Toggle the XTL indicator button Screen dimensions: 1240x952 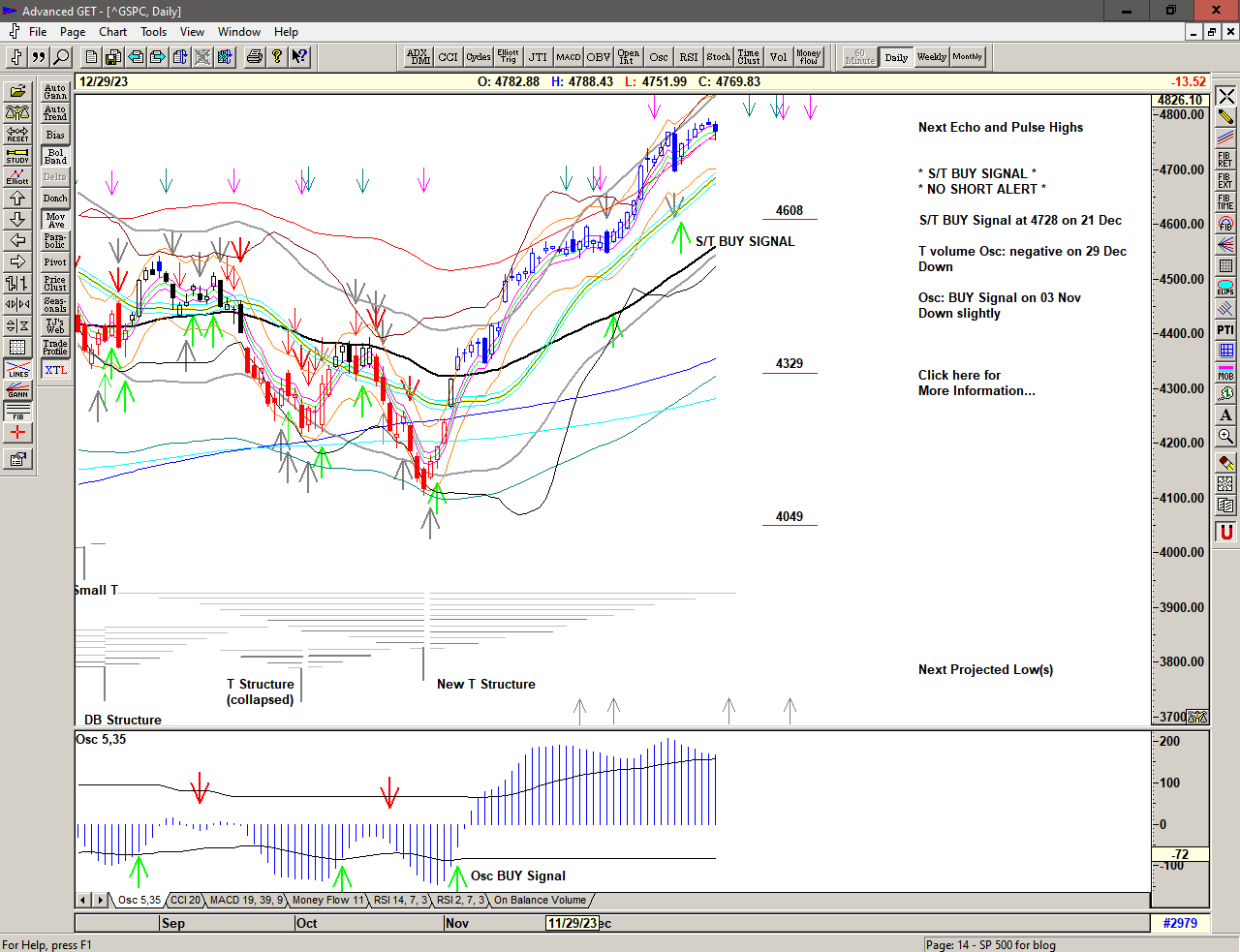point(55,370)
